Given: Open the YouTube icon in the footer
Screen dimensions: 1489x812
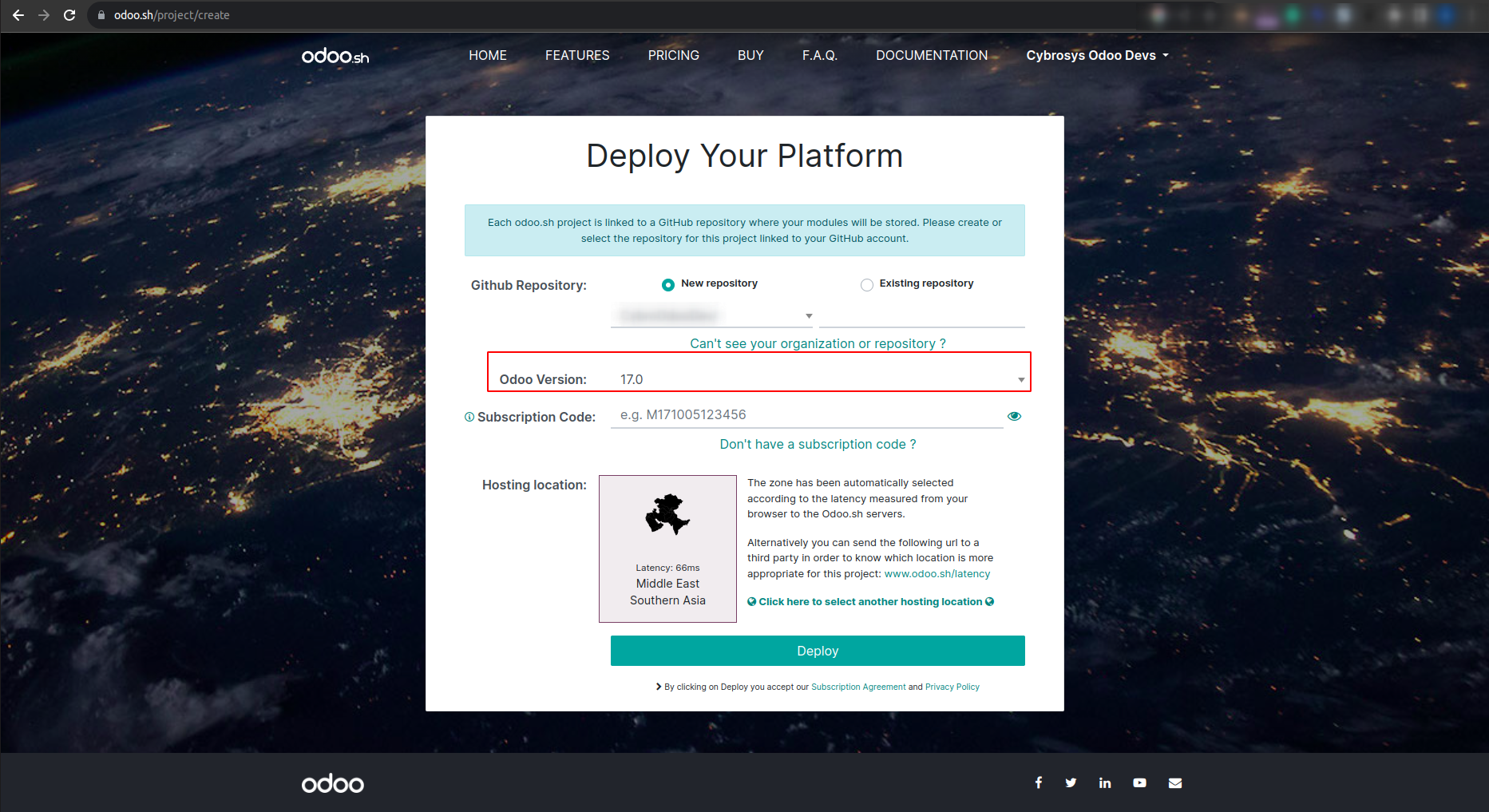Looking at the screenshot, I should tap(1139, 782).
